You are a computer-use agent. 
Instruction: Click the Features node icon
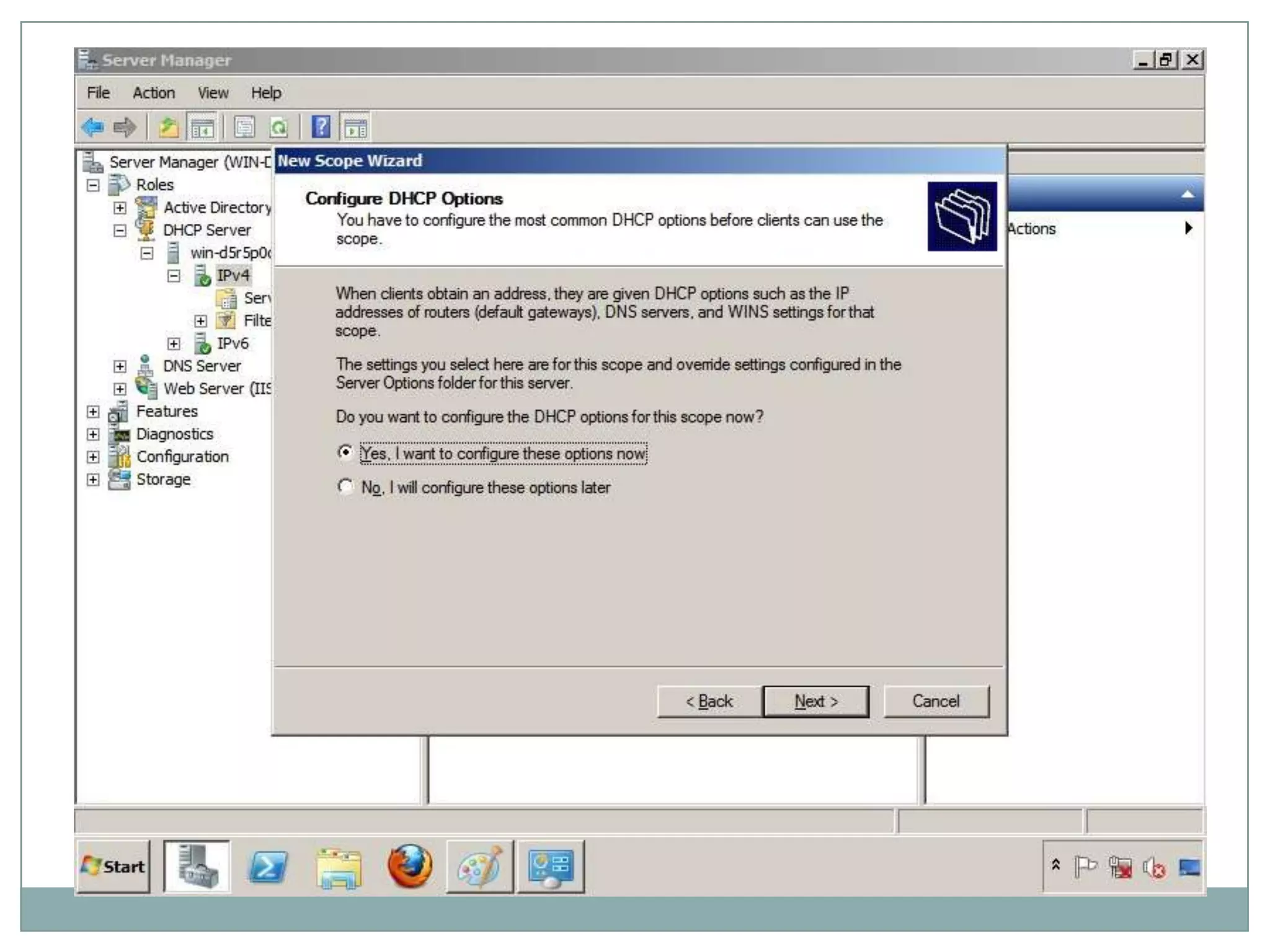coord(118,412)
